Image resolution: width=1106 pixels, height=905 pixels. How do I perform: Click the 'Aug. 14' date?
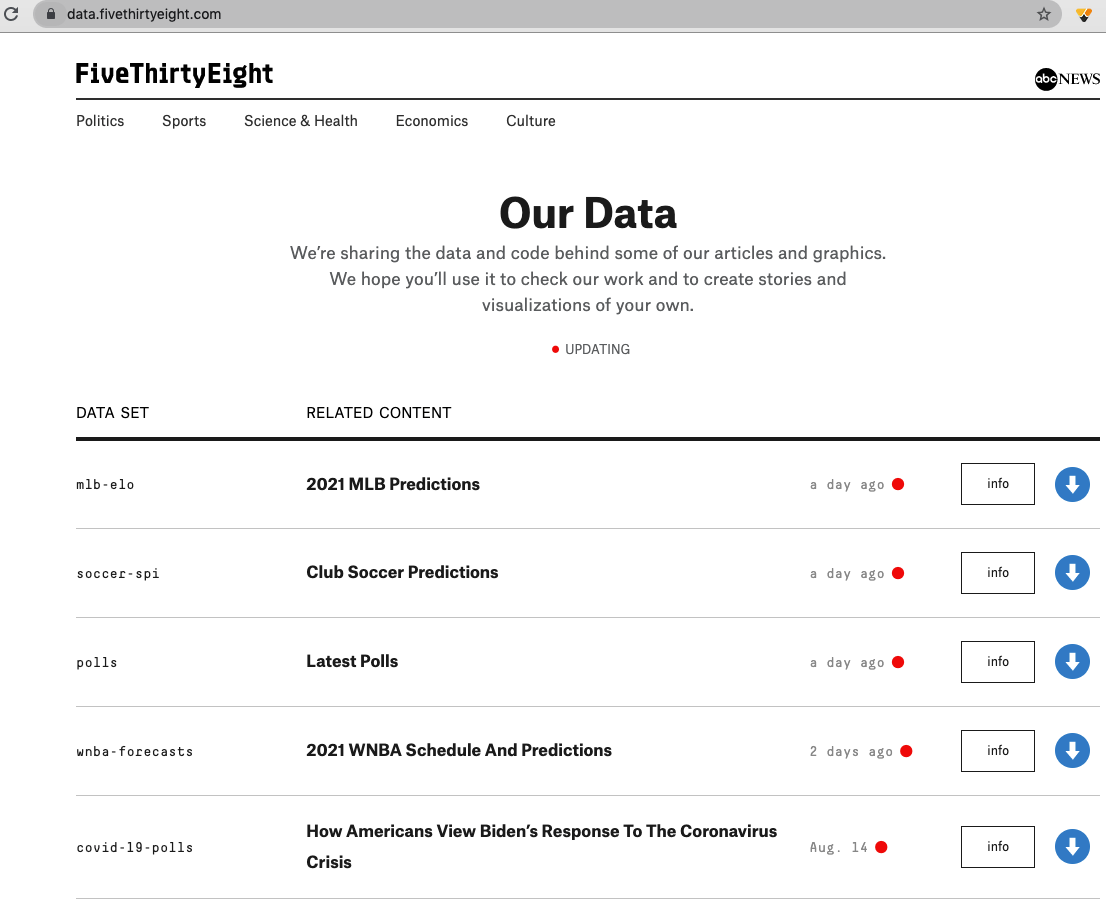838,847
